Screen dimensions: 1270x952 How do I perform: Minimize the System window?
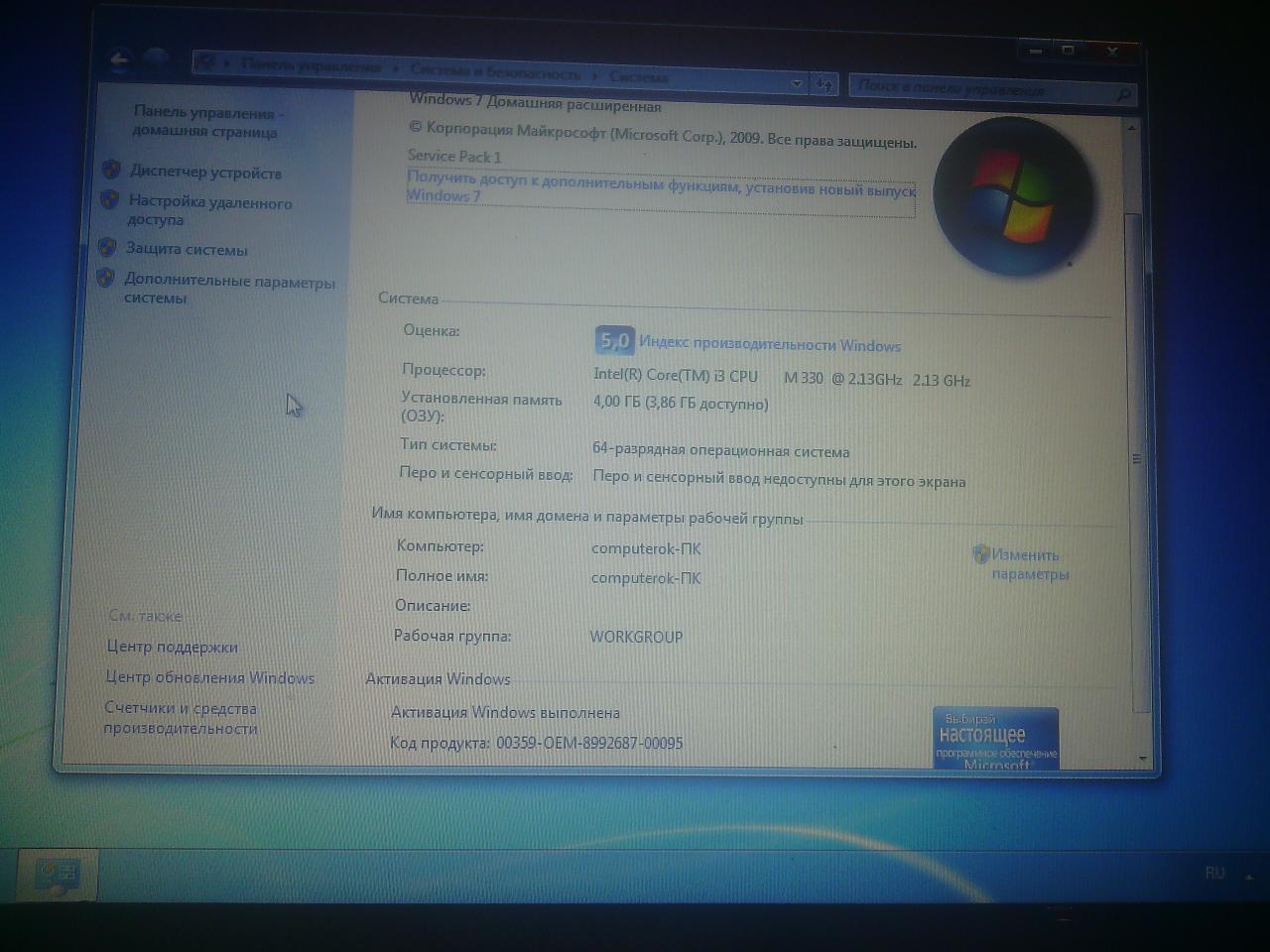click(1034, 51)
